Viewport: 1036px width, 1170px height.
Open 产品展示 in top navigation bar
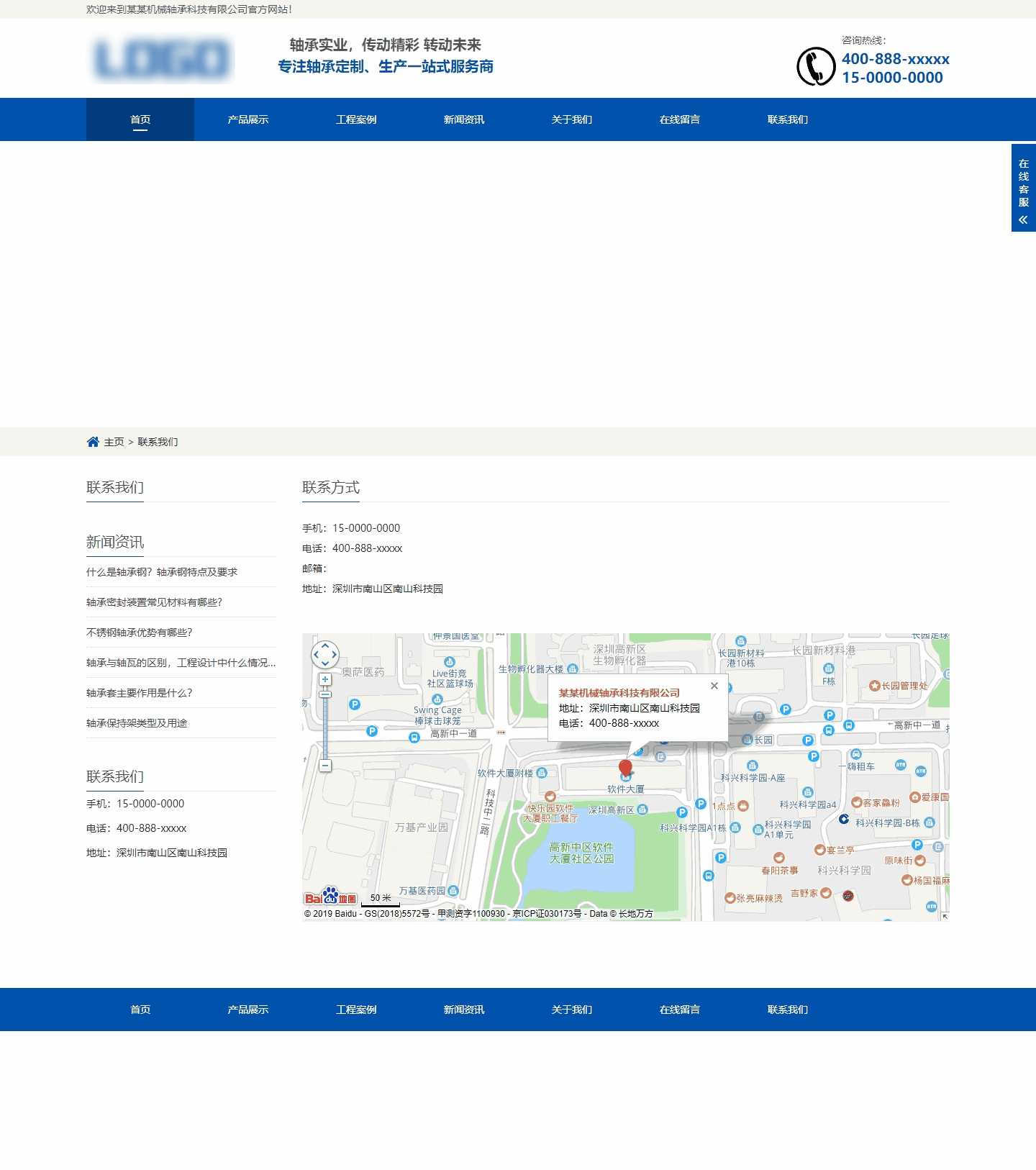click(248, 119)
